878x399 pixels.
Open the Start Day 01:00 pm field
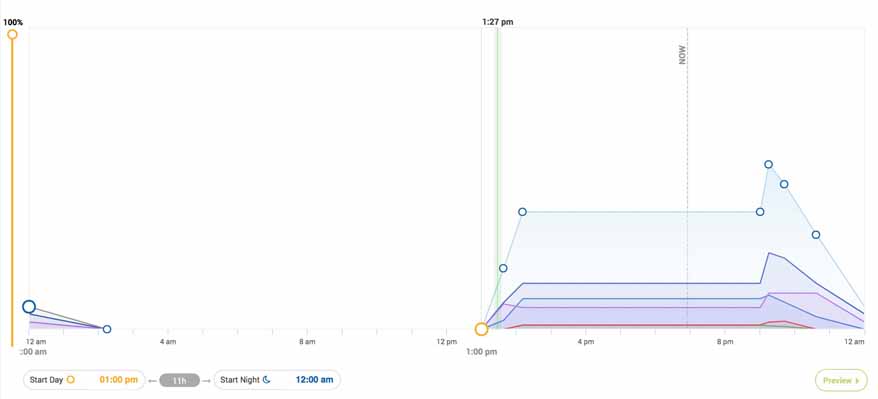tap(84, 379)
